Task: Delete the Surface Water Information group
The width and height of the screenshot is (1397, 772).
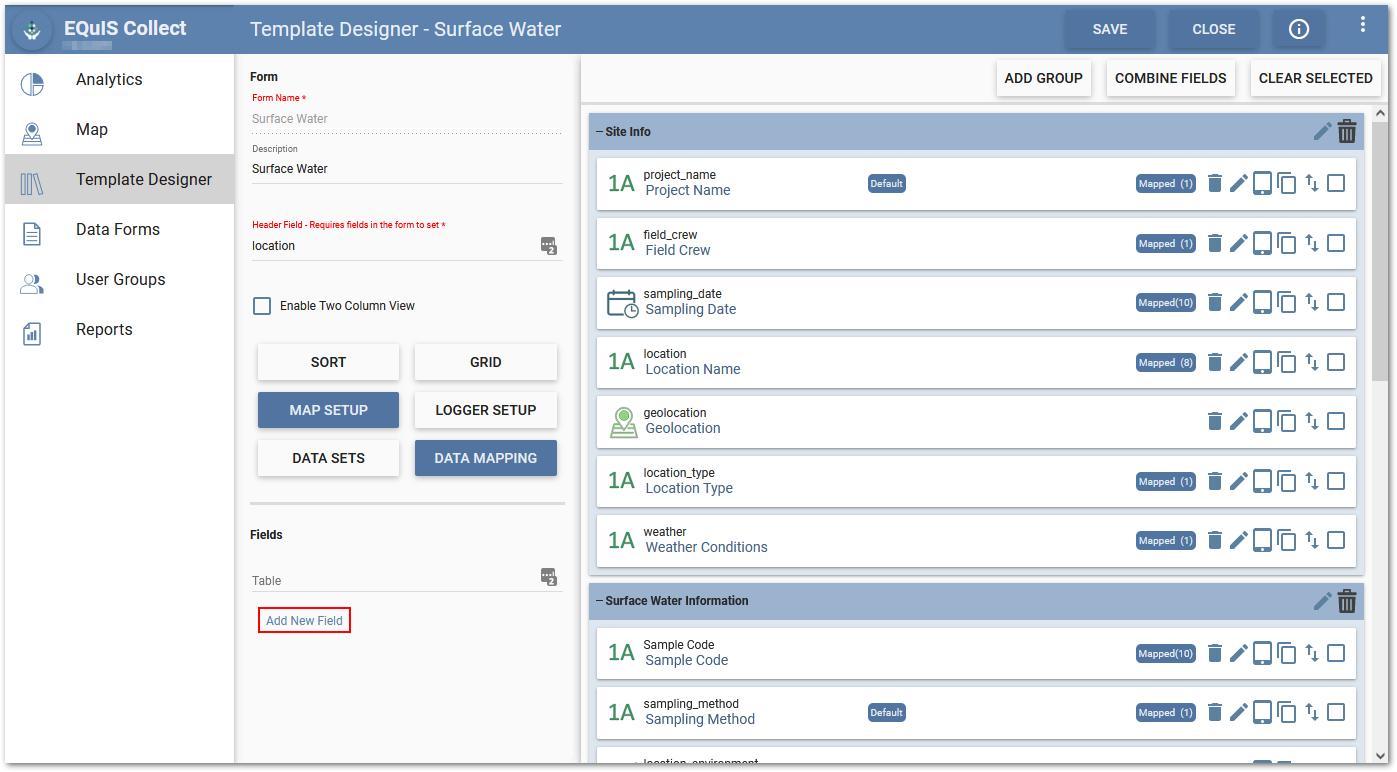Action: (1347, 601)
